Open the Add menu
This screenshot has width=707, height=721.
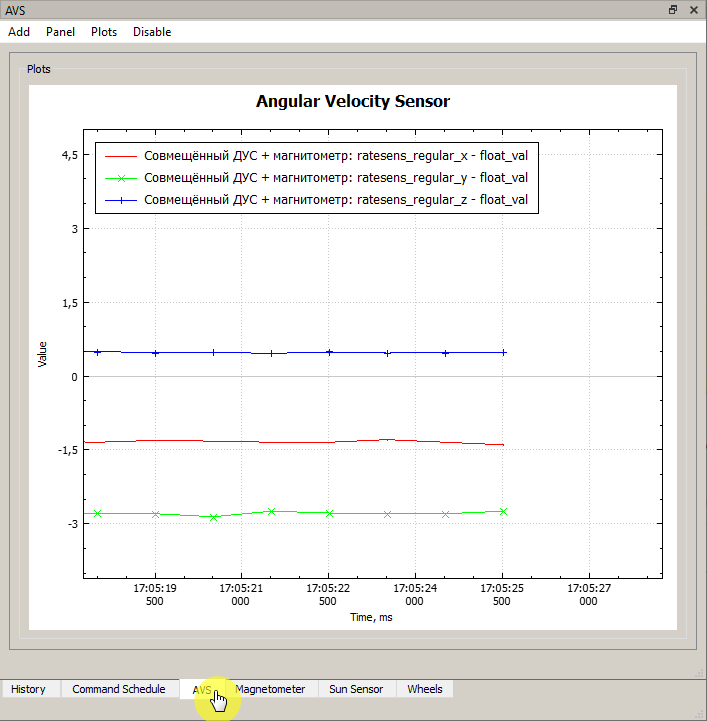tap(19, 32)
